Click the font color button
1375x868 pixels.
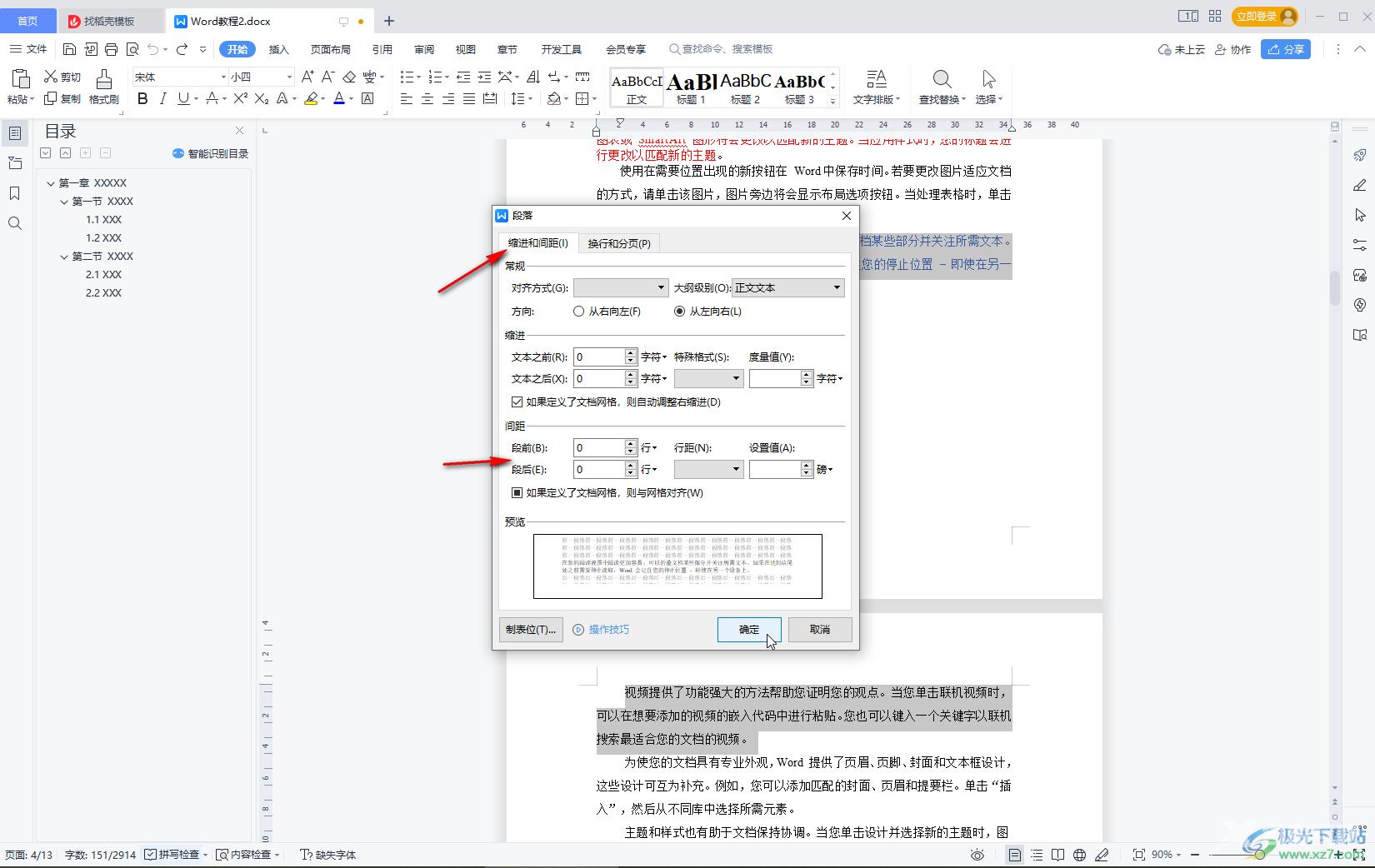click(x=339, y=99)
